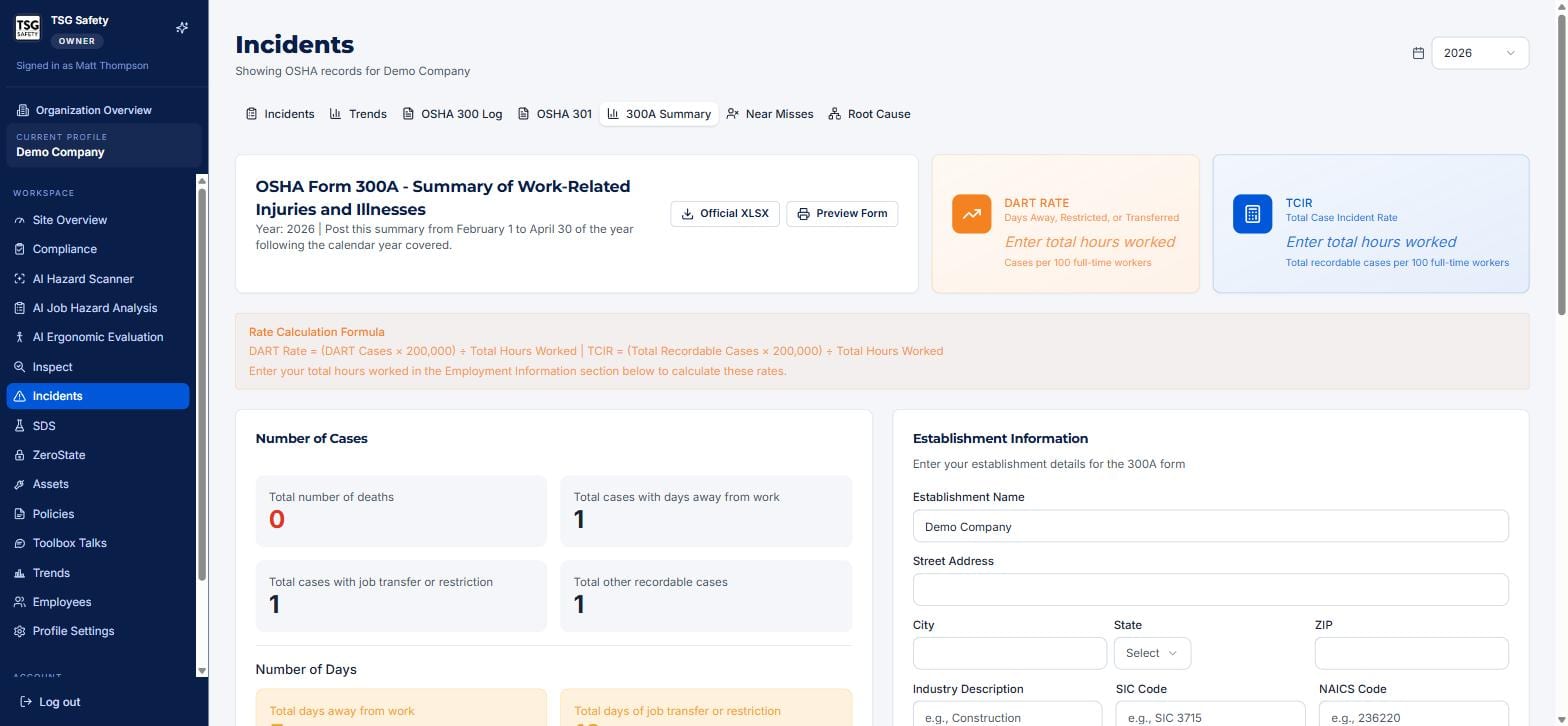Screen dimensions: 1568x726
Task: Click the OWNER role badge
Action: tap(77, 41)
